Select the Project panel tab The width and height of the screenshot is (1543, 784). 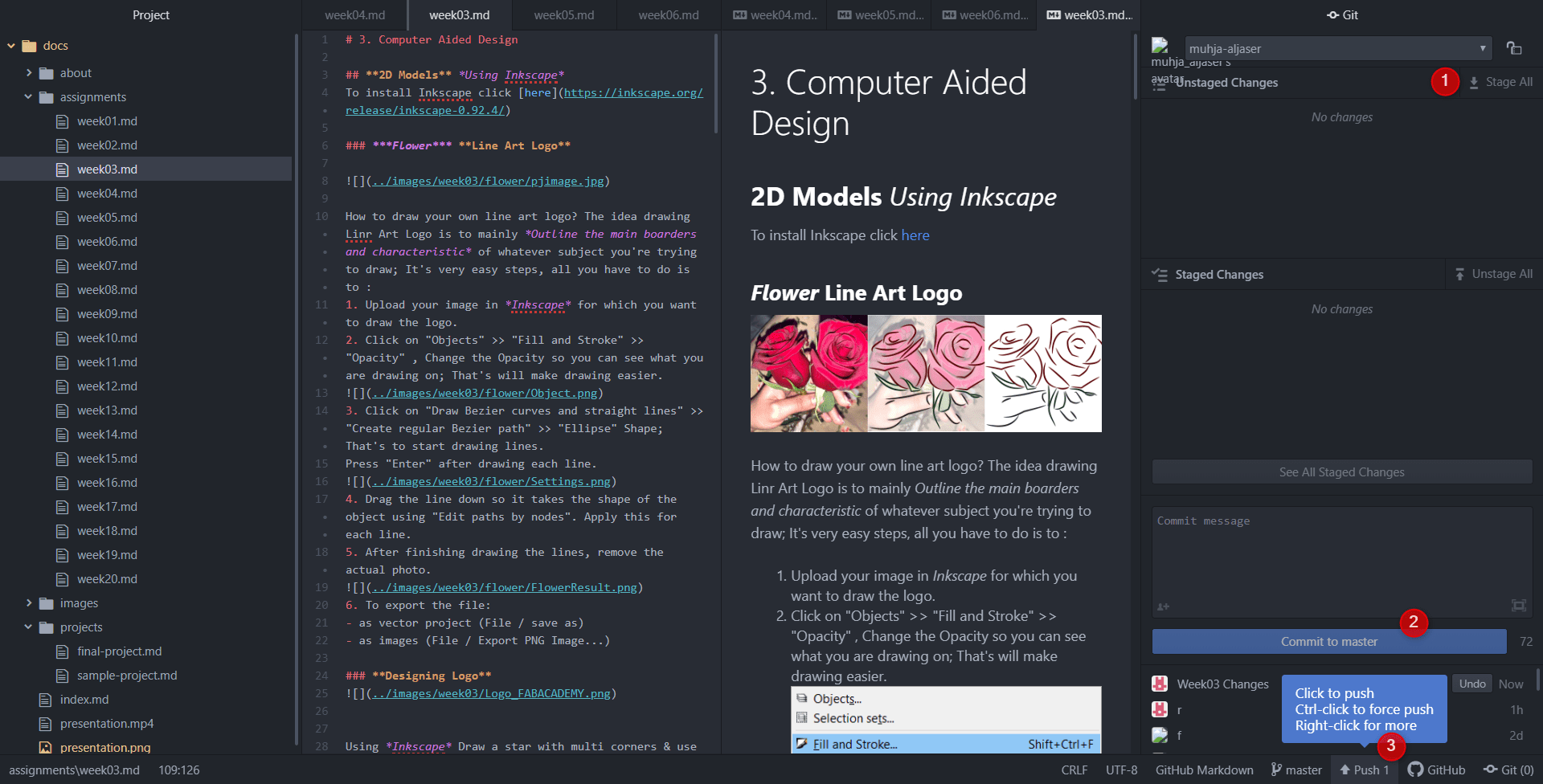pyautogui.click(x=150, y=15)
